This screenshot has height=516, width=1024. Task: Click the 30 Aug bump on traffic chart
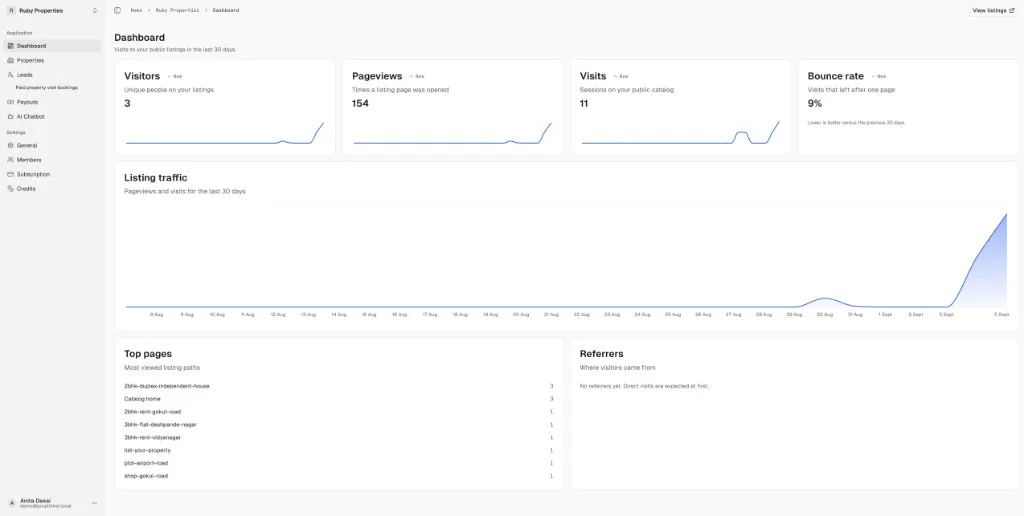click(x=825, y=301)
